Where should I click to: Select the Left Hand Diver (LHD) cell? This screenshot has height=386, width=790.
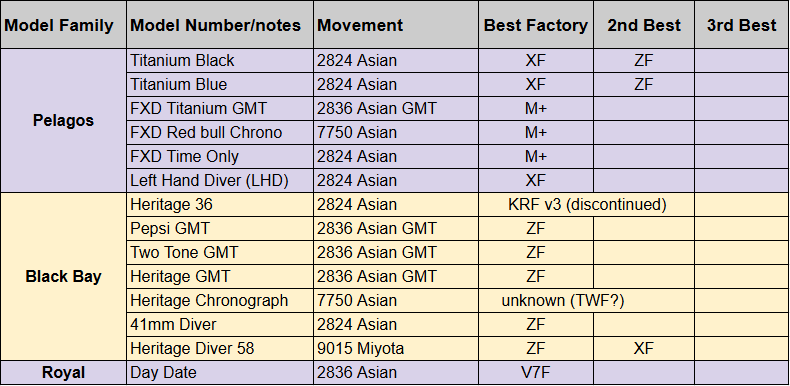pos(220,180)
